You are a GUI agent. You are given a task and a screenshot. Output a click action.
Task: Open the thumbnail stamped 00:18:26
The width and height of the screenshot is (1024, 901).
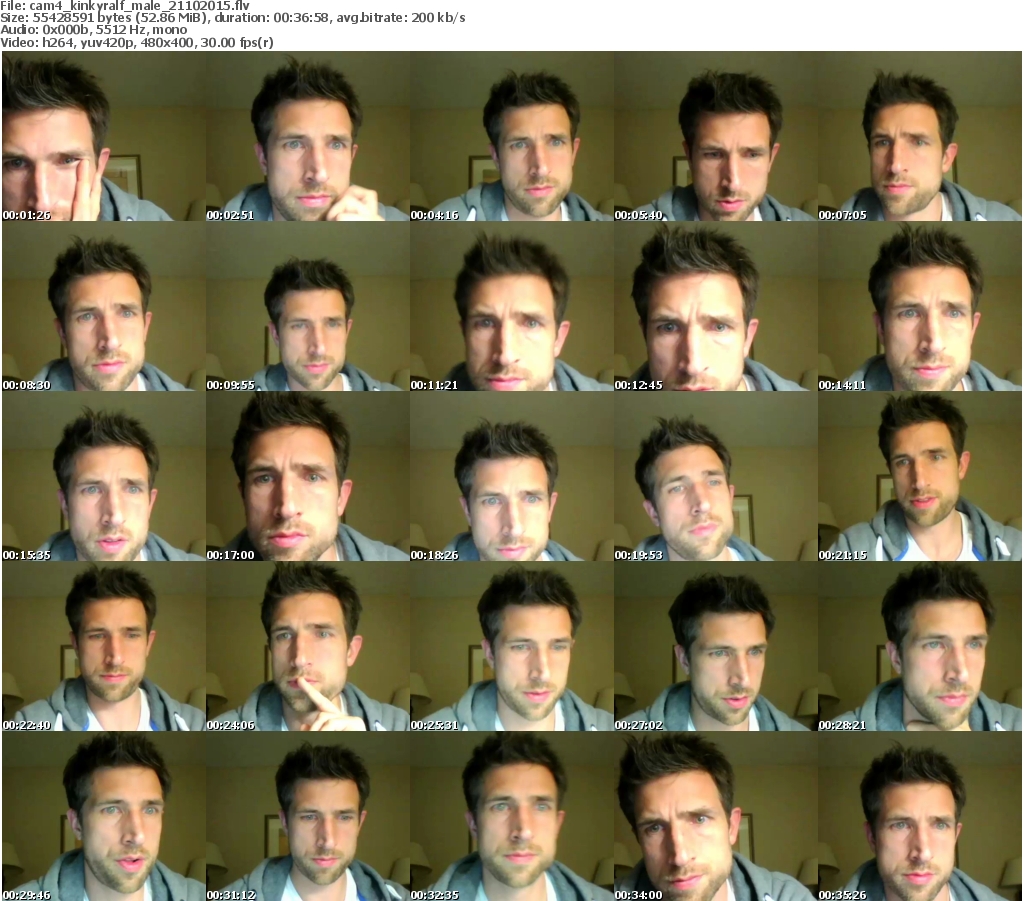511,477
